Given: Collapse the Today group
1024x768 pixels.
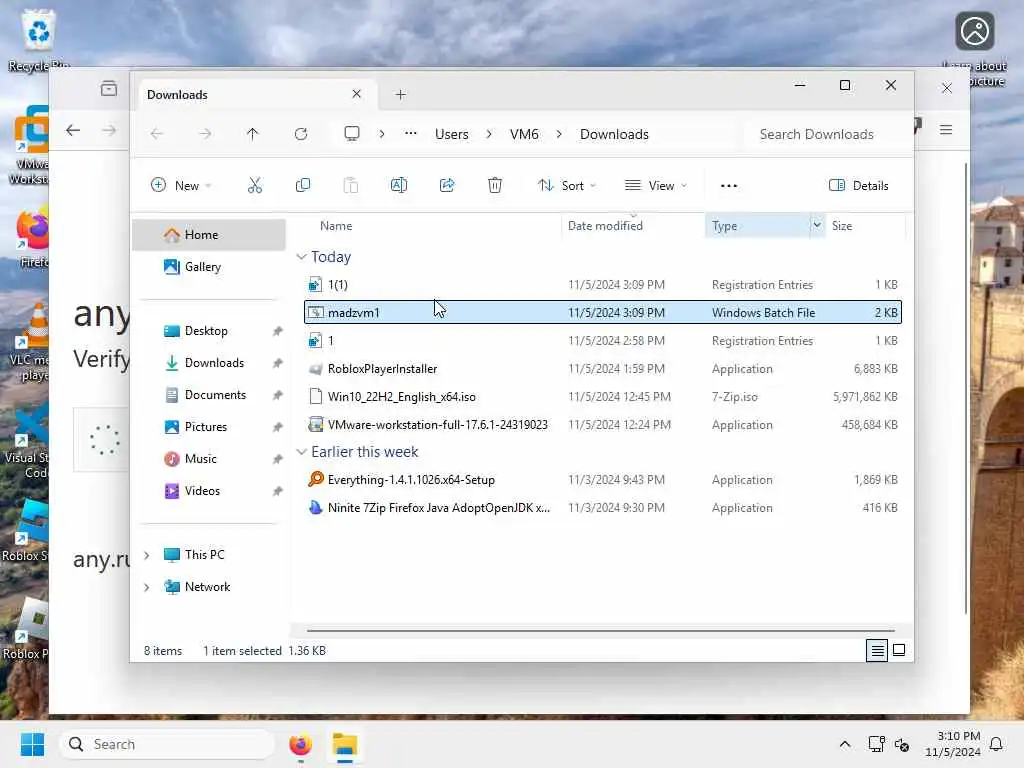Looking at the screenshot, I should (301, 257).
